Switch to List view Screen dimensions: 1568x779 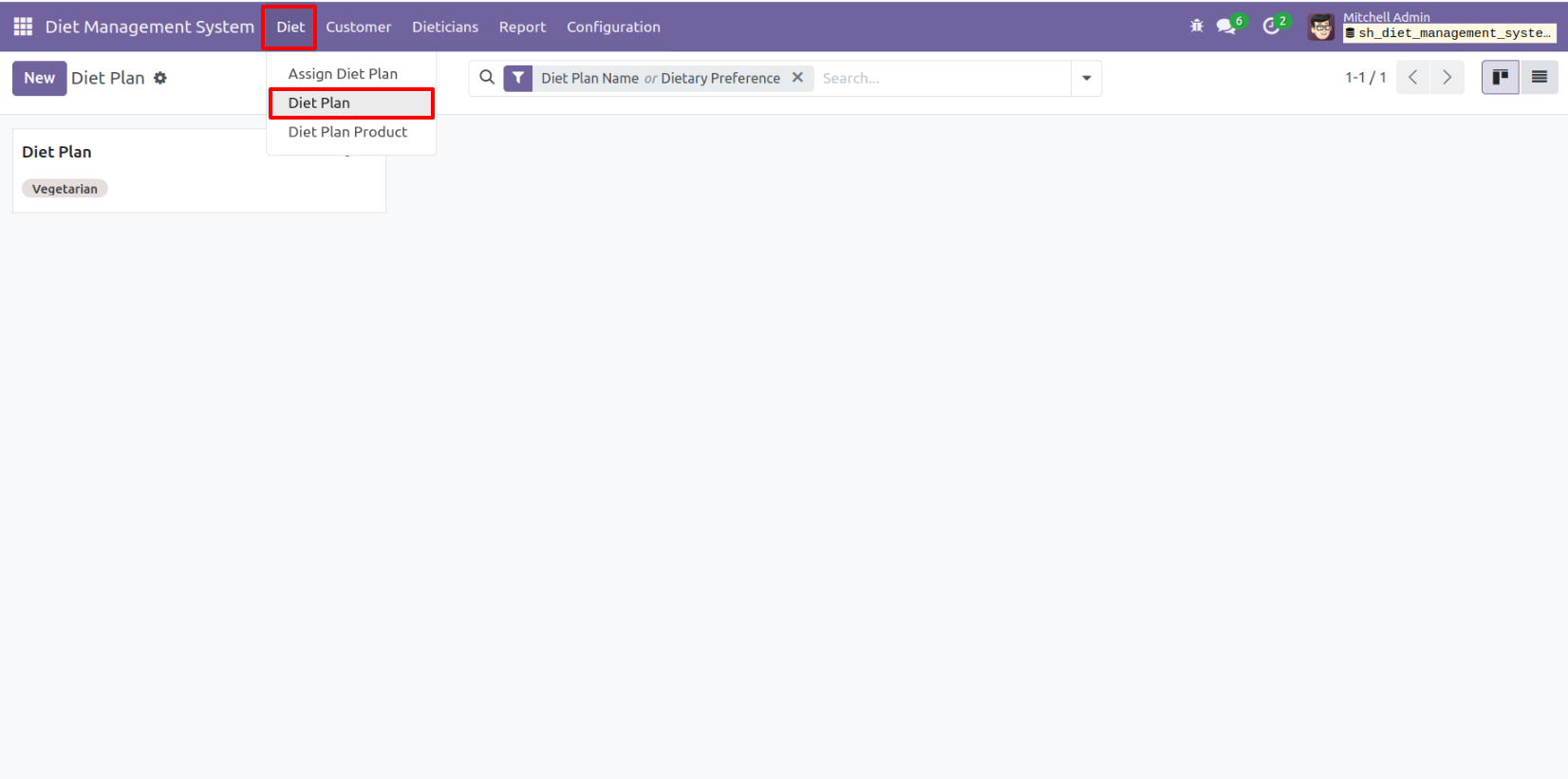coord(1540,78)
